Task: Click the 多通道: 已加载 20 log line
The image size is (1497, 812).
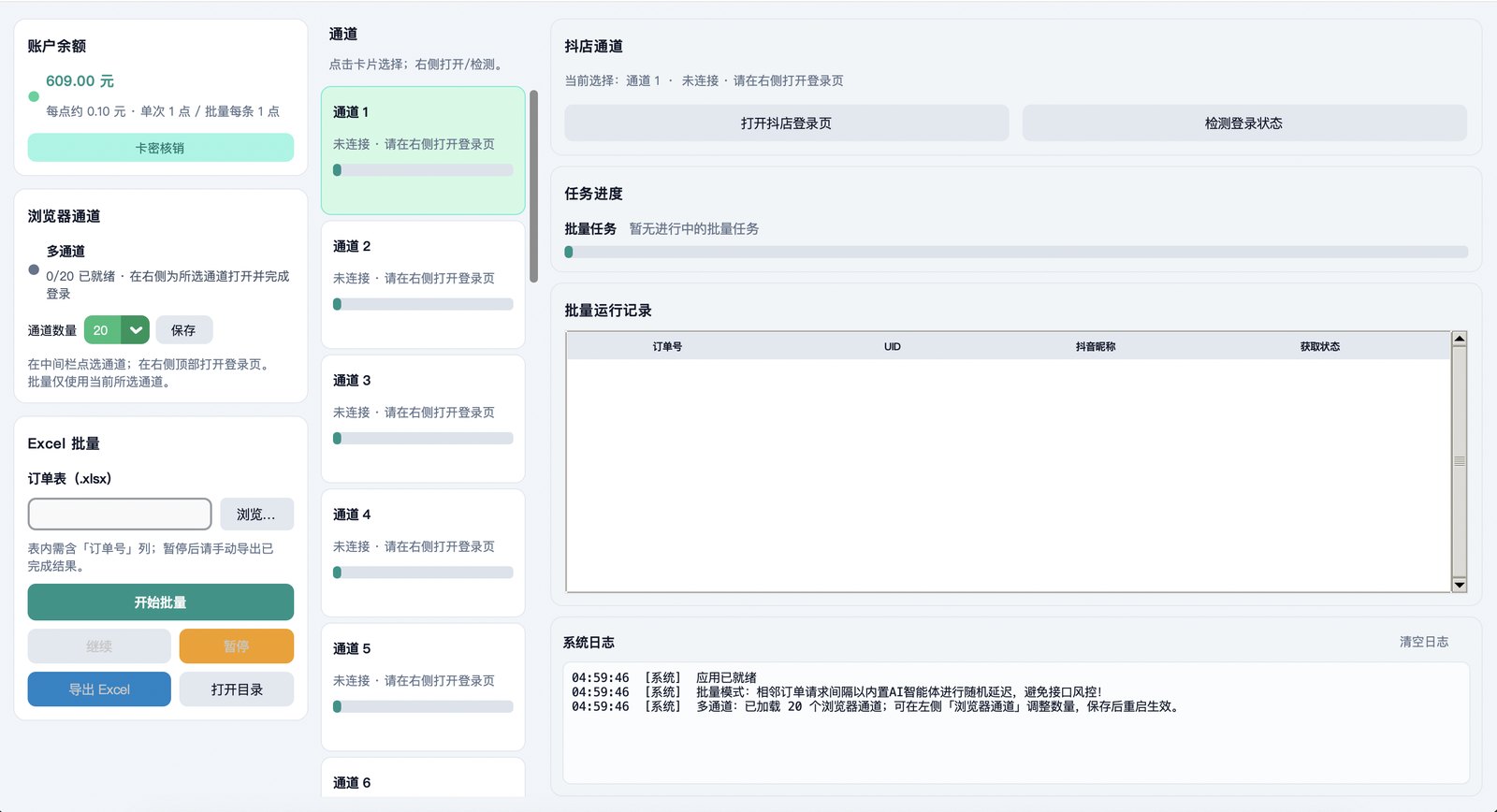Action: tap(877, 706)
